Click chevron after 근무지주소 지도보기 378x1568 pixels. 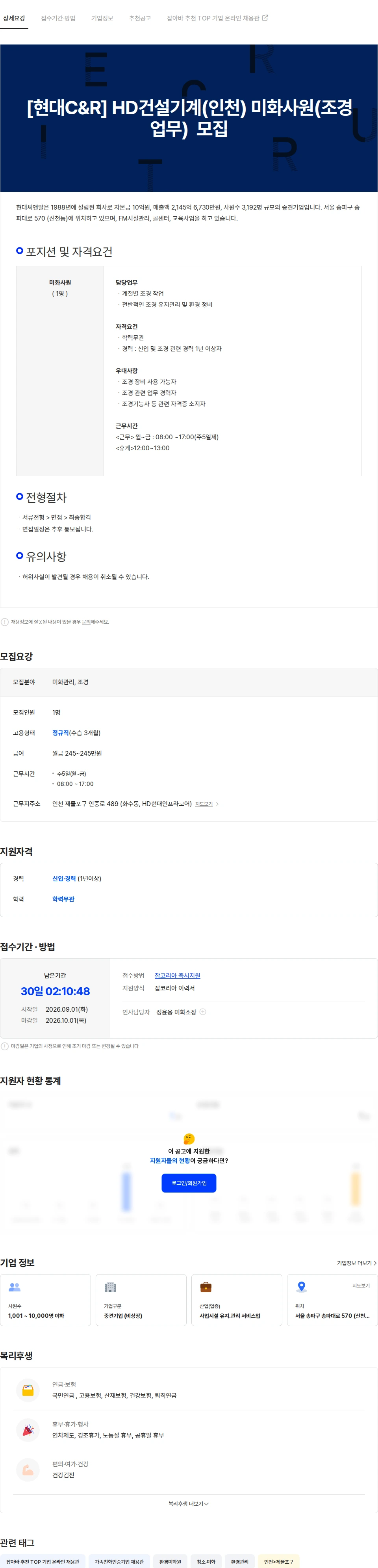(217, 804)
